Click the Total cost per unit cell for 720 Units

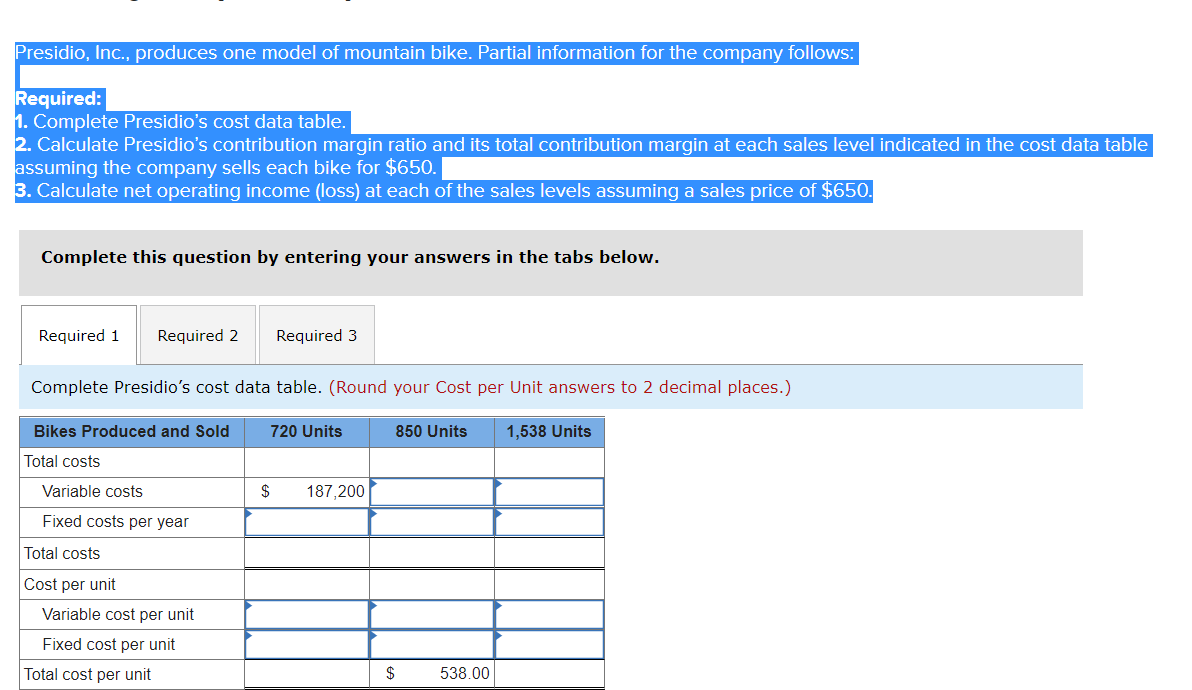coord(307,674)
